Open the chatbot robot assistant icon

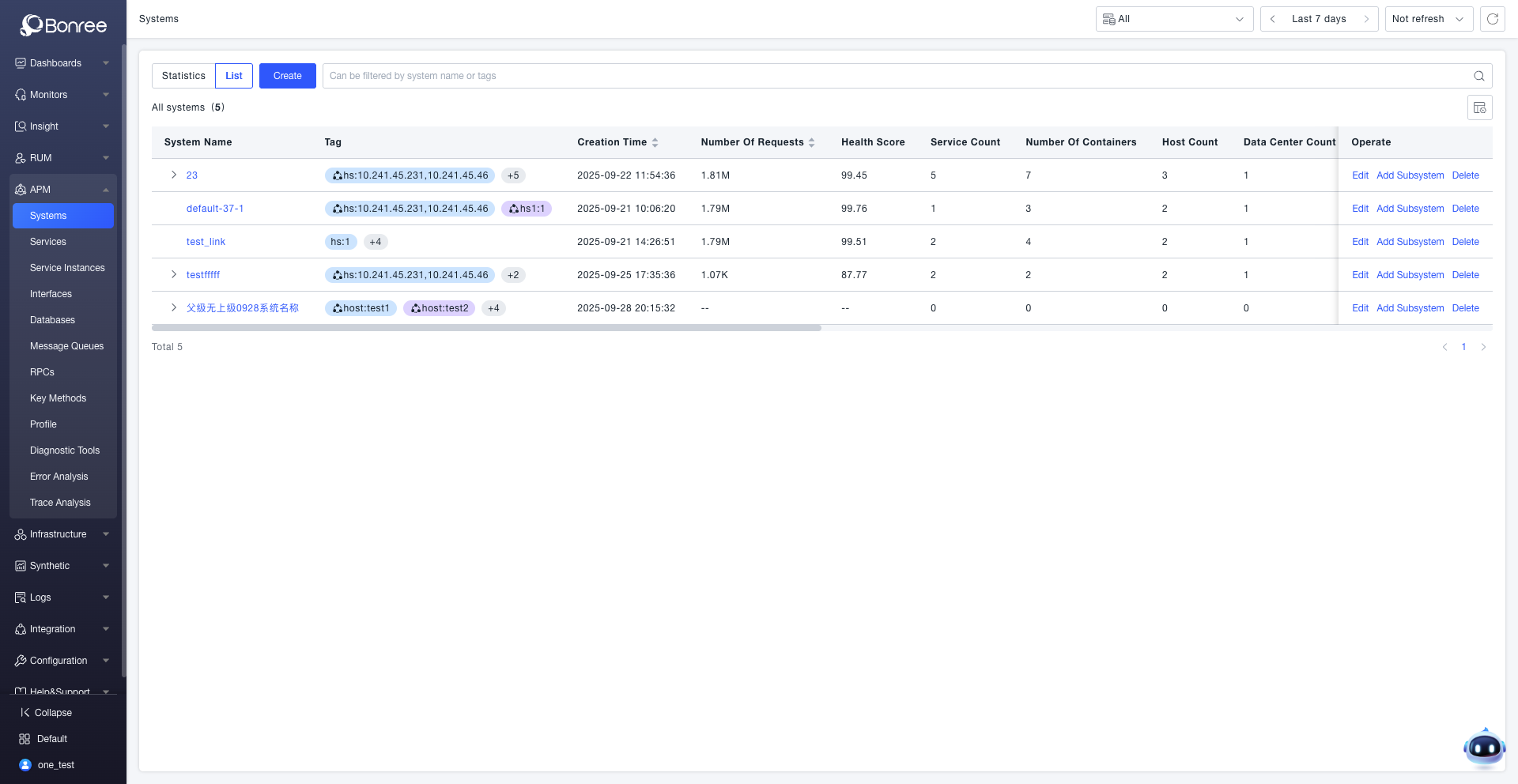(1483, 747)
